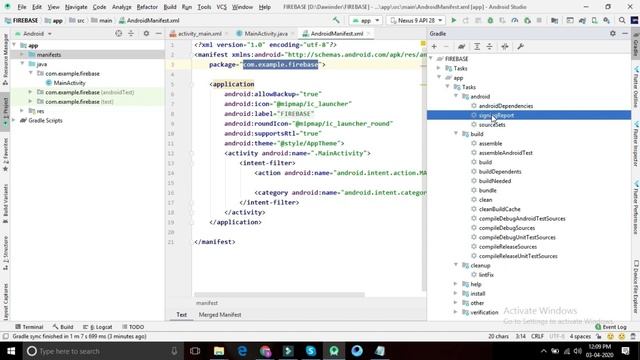Open the Android project view dropdown
This screenshot has height=360, width=640.
point(33,33)
